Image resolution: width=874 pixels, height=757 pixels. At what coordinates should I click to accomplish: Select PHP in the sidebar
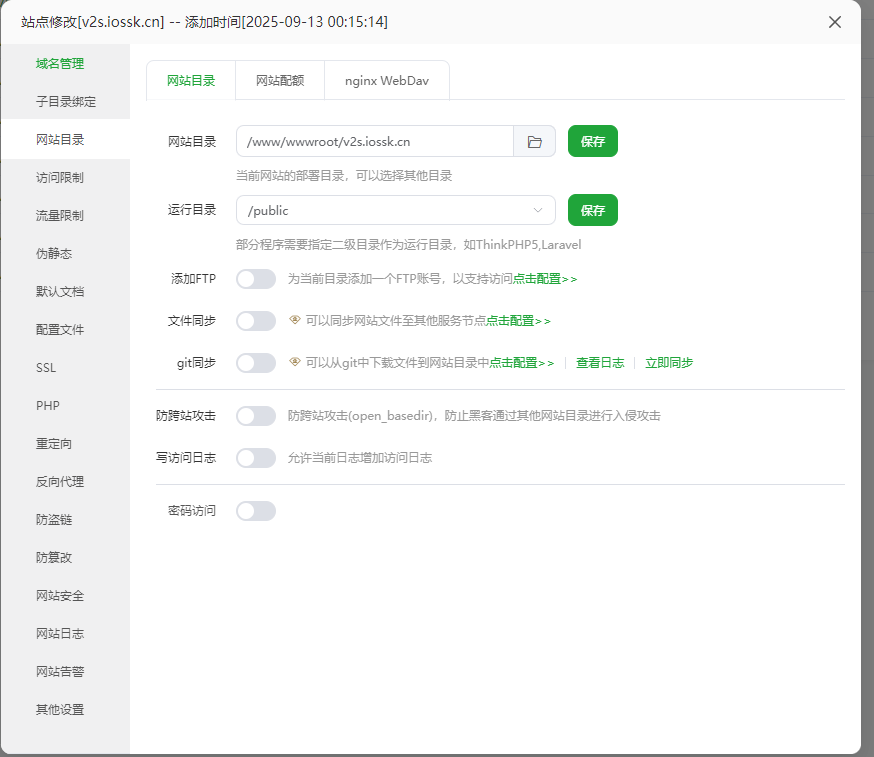45,405
